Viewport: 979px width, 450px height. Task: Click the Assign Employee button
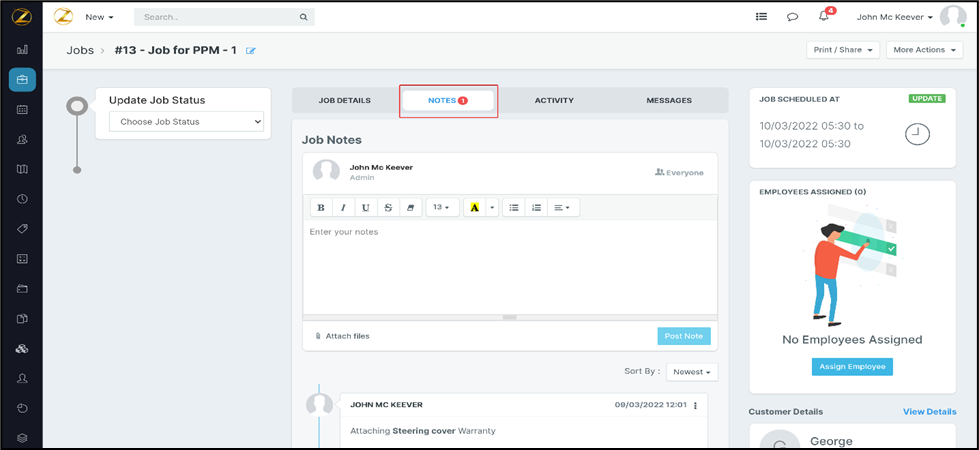[852, 367]
